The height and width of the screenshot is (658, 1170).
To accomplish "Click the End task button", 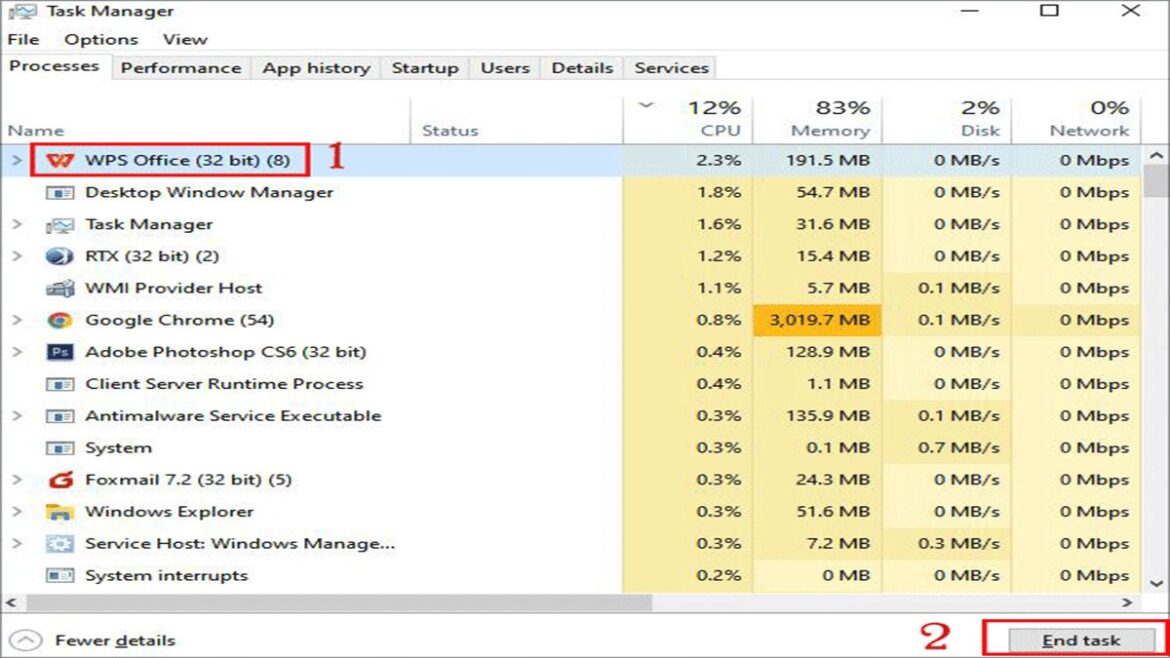I will click(x=1083, y=639).
